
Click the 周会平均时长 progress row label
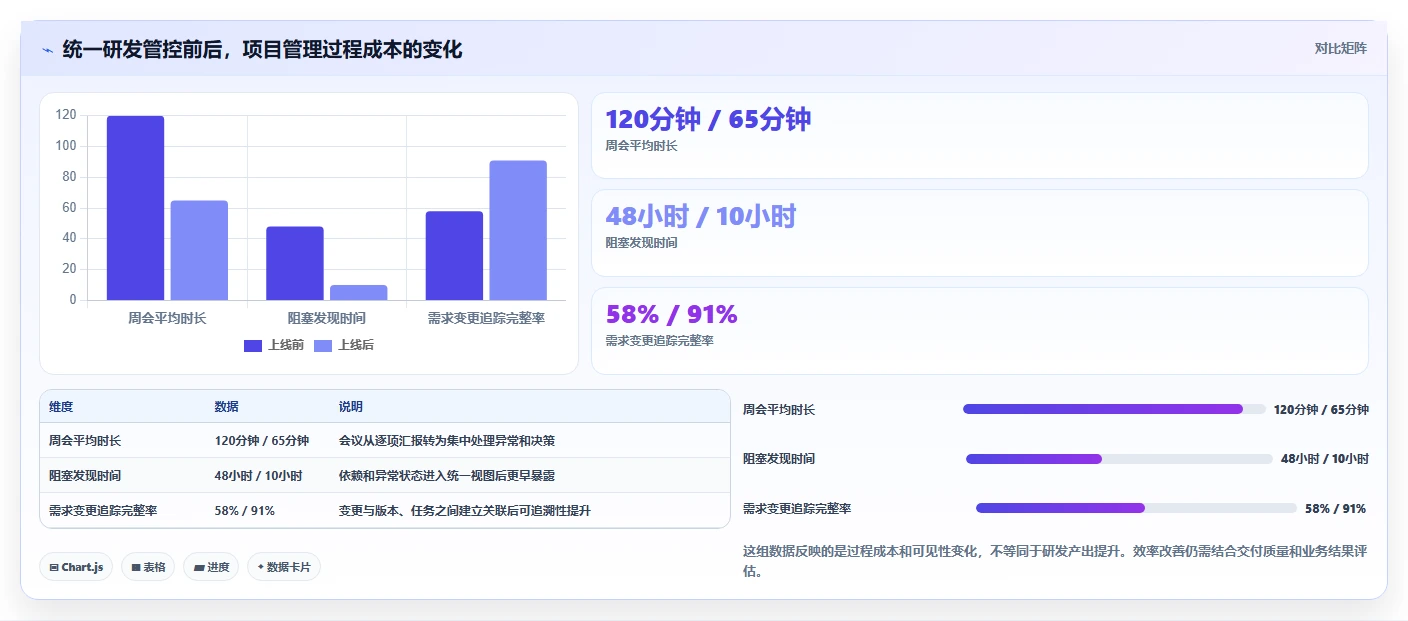click(779, 409)
